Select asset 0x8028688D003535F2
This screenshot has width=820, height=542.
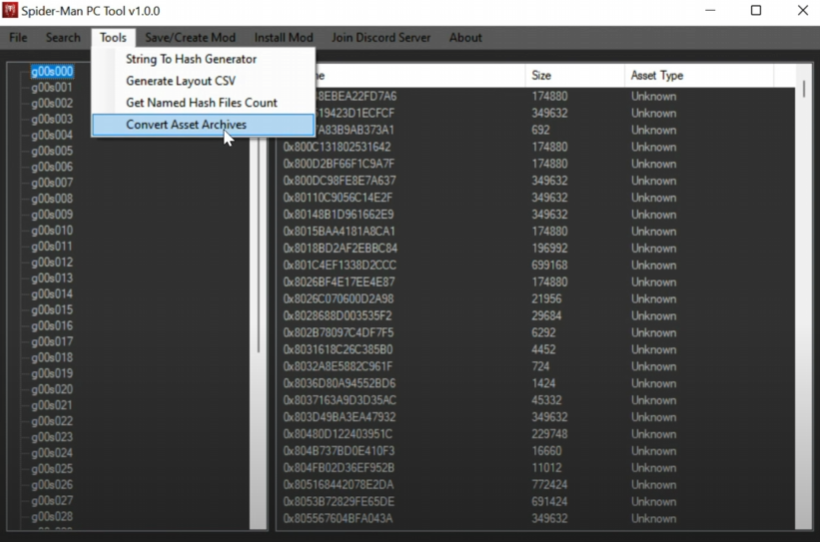click(x=337, y=316)
